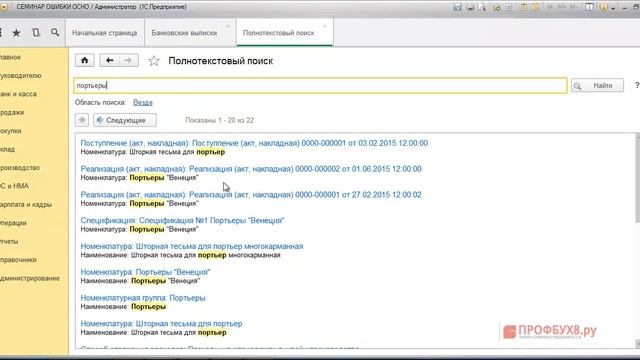640x360 pixels.
Task: Go back with the left arrow button
Action: (109, 60)
